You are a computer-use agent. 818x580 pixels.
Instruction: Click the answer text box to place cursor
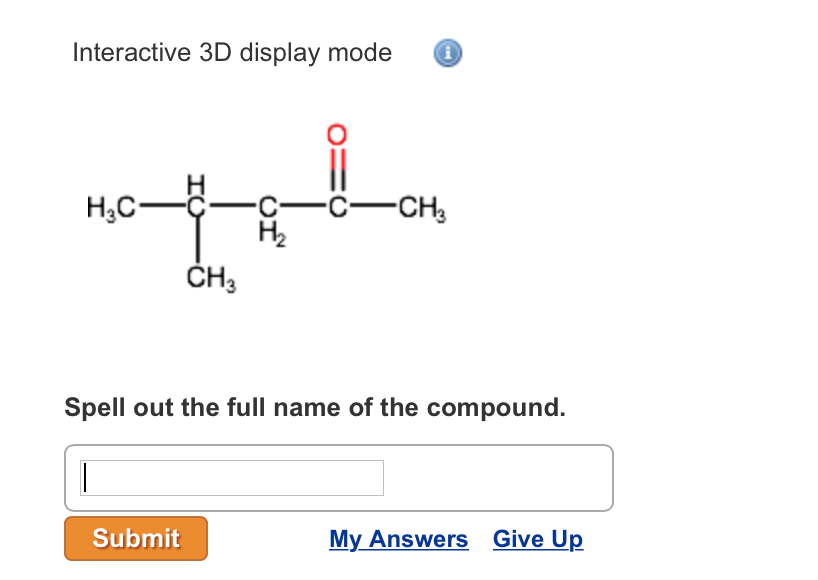click(230, 477)
